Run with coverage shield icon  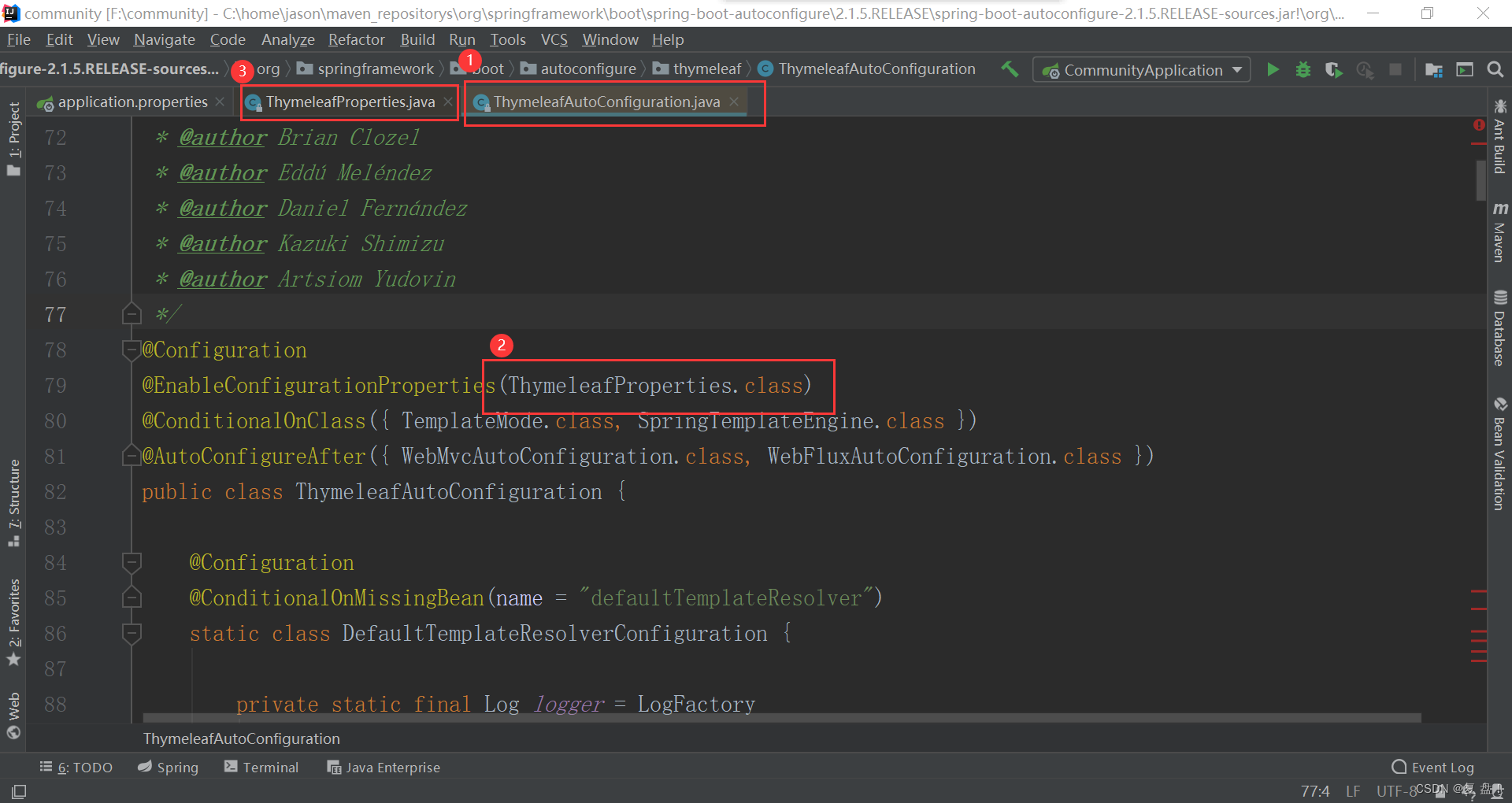1333,70
